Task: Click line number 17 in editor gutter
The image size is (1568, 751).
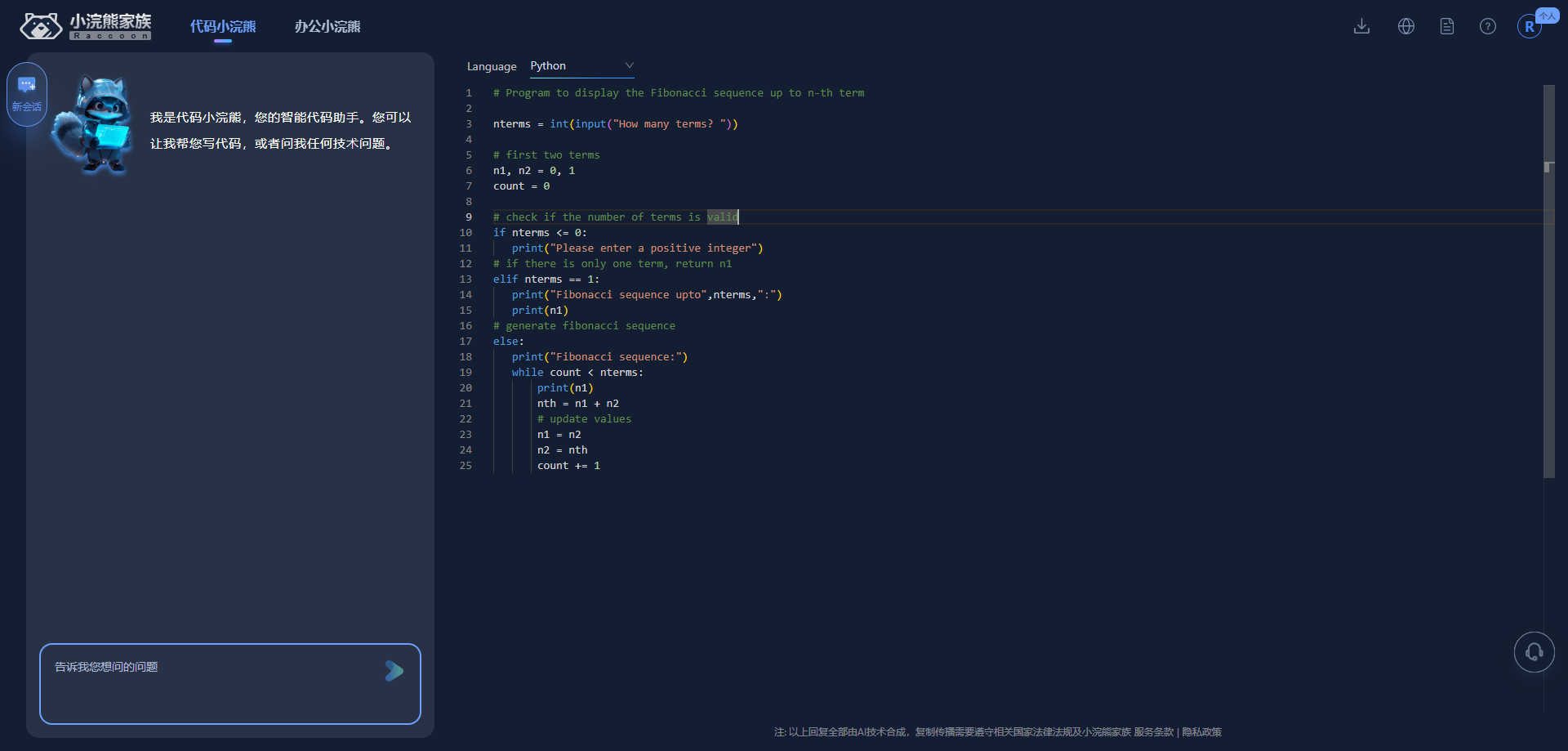Action: [x=465, y=342]
